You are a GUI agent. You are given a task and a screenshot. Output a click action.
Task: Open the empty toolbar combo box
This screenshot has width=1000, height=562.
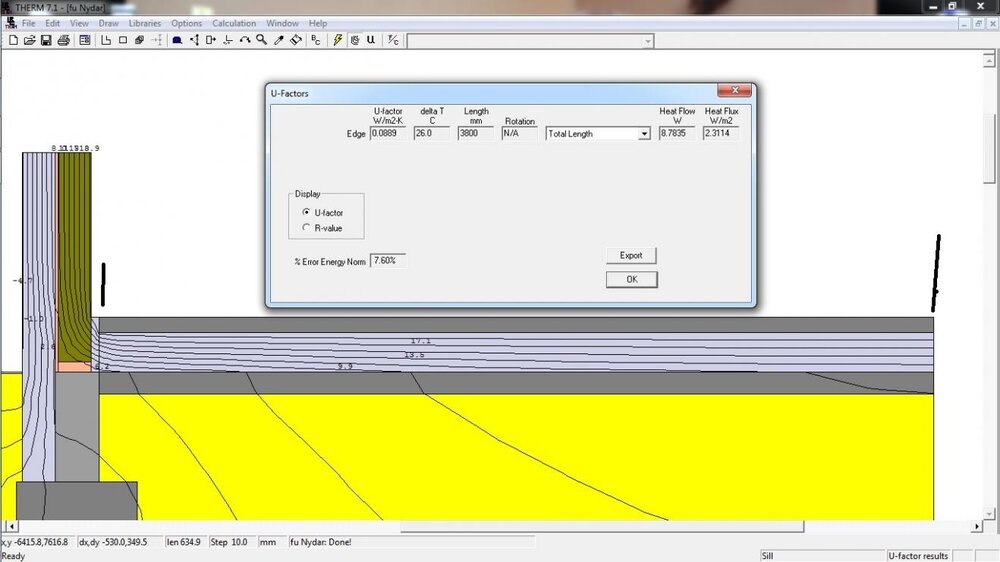(648, 41)
